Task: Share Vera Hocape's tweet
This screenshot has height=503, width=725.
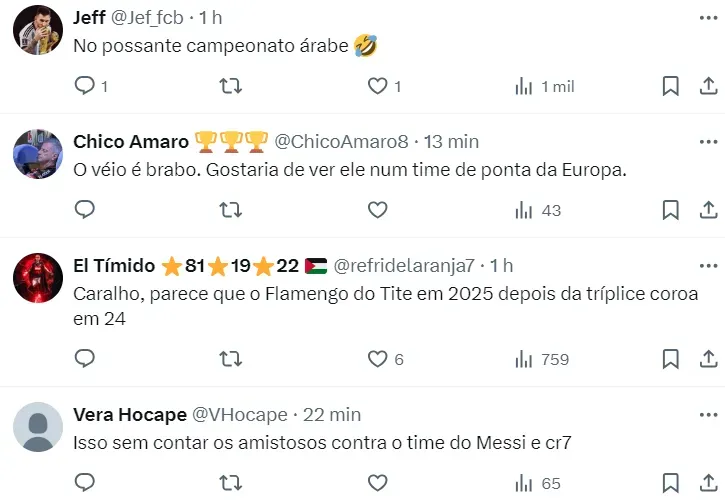Action: tap(705, 484)
